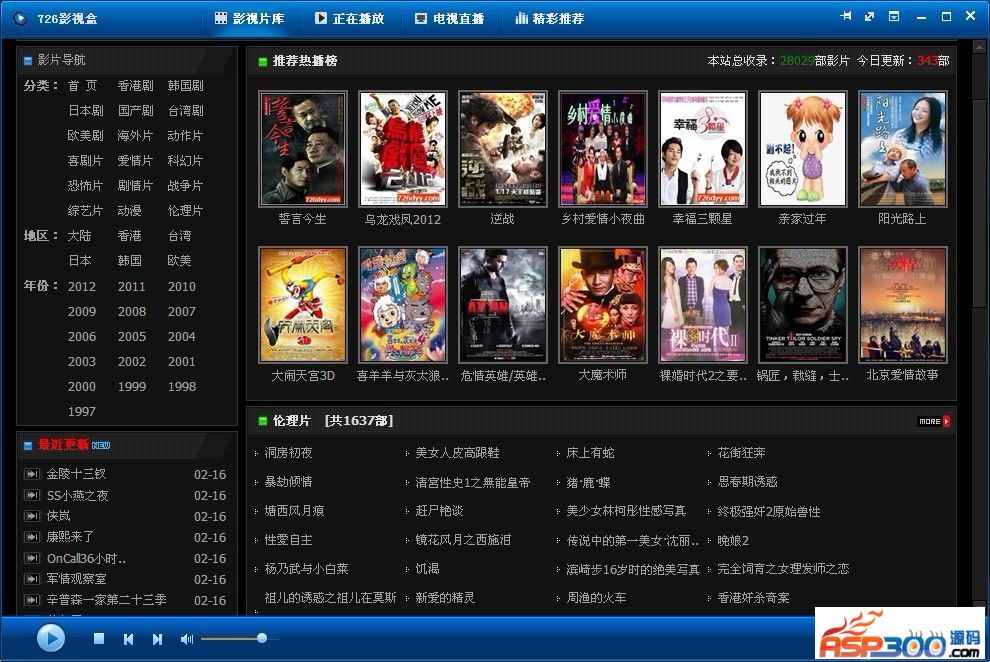Open the 北京爱情故事 poster
Image resolution: width=990 pixels, height=662 pixels.
point(903,305)
